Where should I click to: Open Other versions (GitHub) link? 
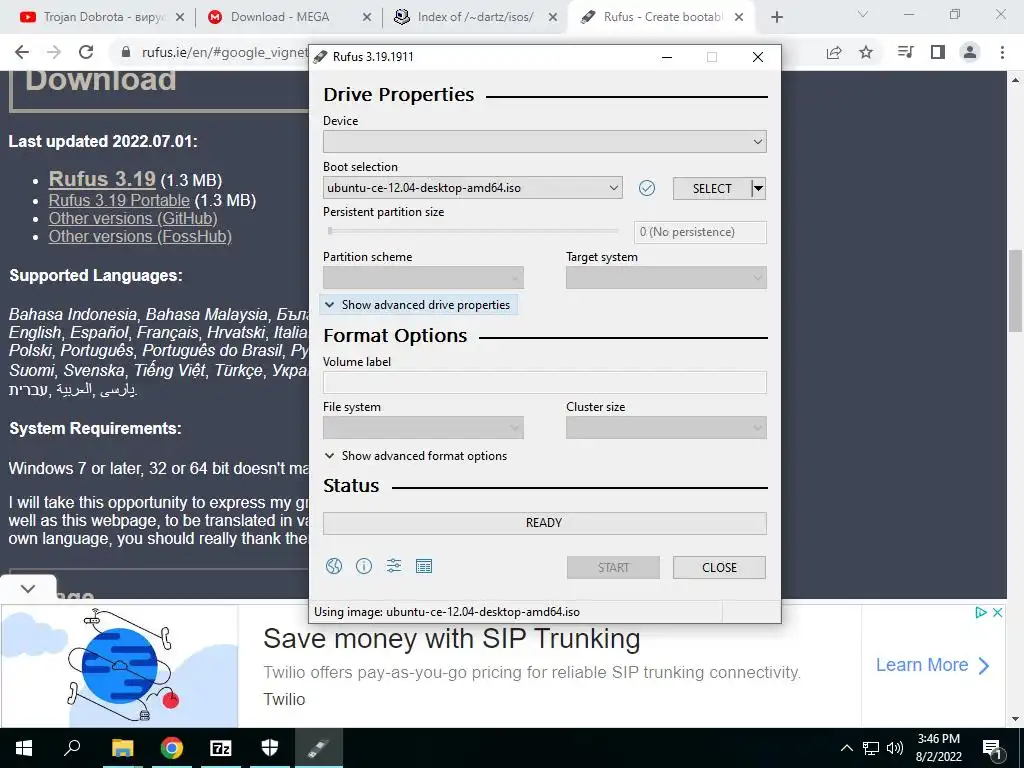[x=133, y=218]
